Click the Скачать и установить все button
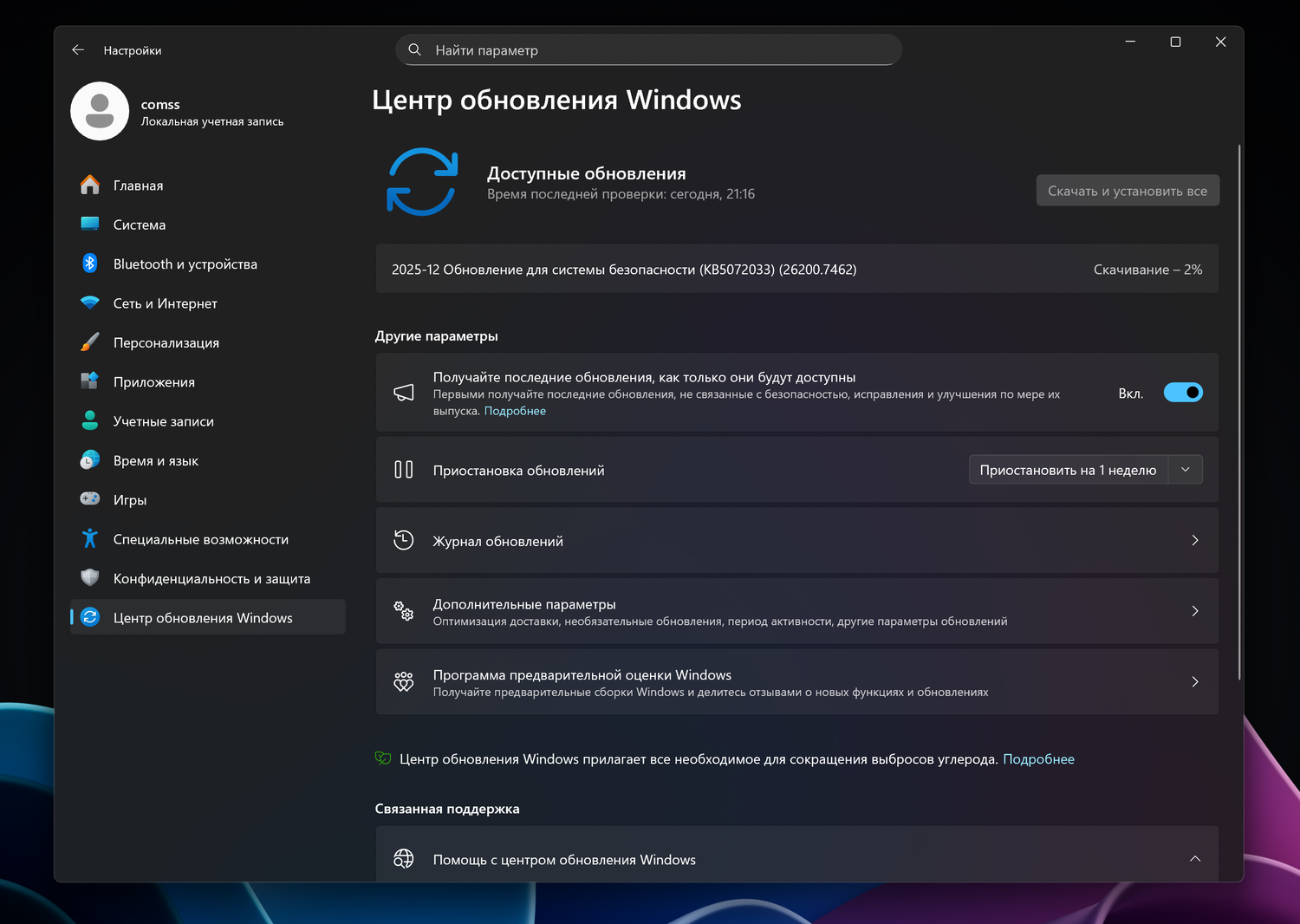This screenshot has height=924, width=1300. coord(1128,191)
